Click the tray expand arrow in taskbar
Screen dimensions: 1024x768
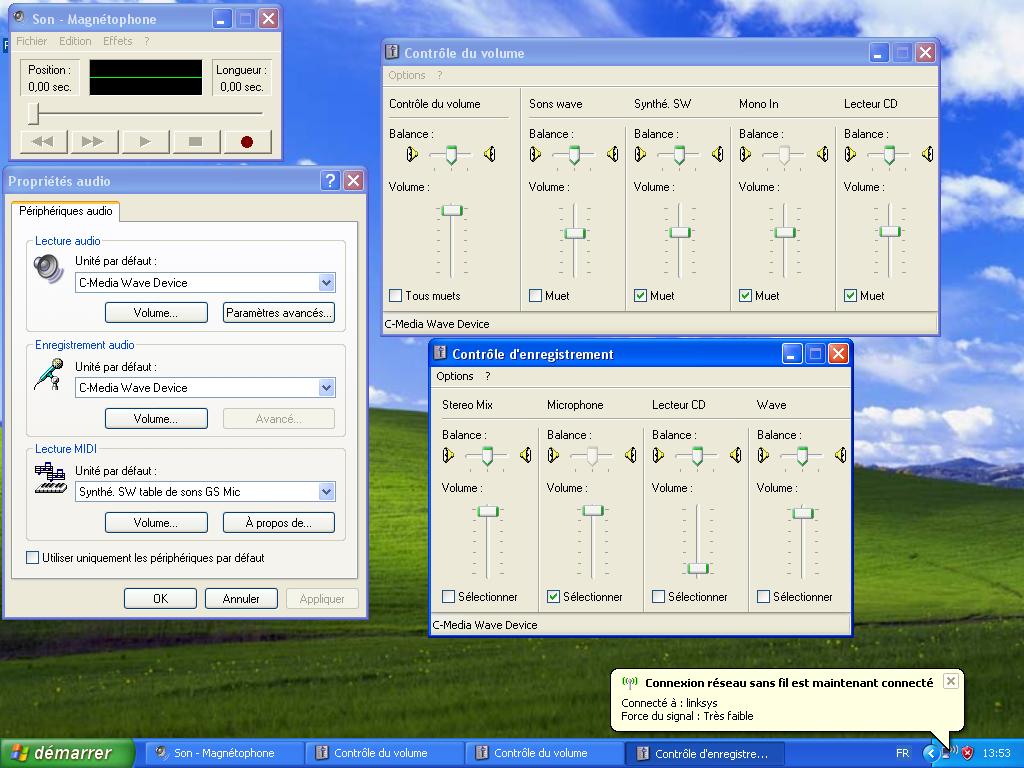(x=931, y=753)
